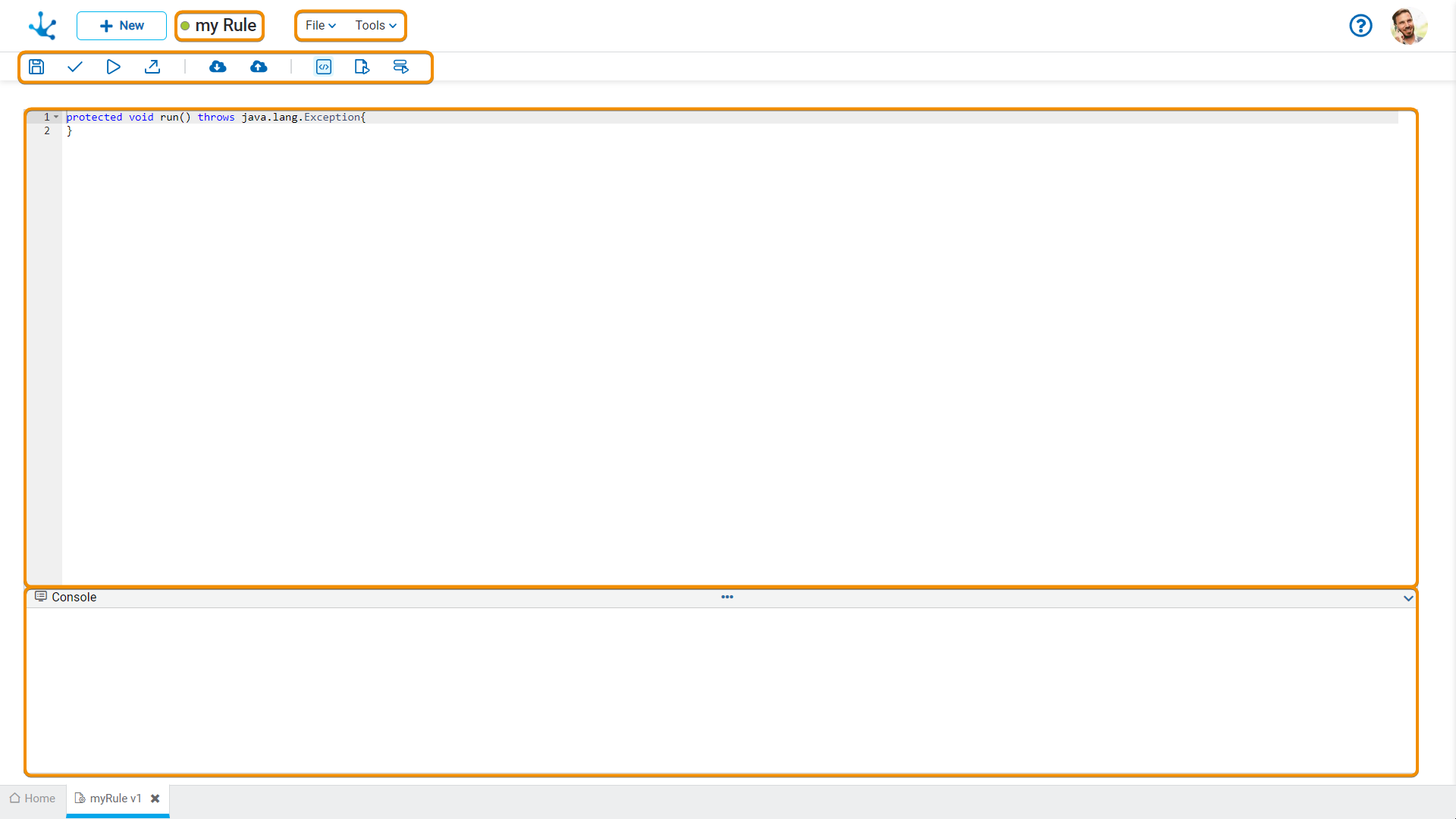This screenshot has width=1456, height=819.
Task: Click the Import from server icon
Action: coord(218,66)
